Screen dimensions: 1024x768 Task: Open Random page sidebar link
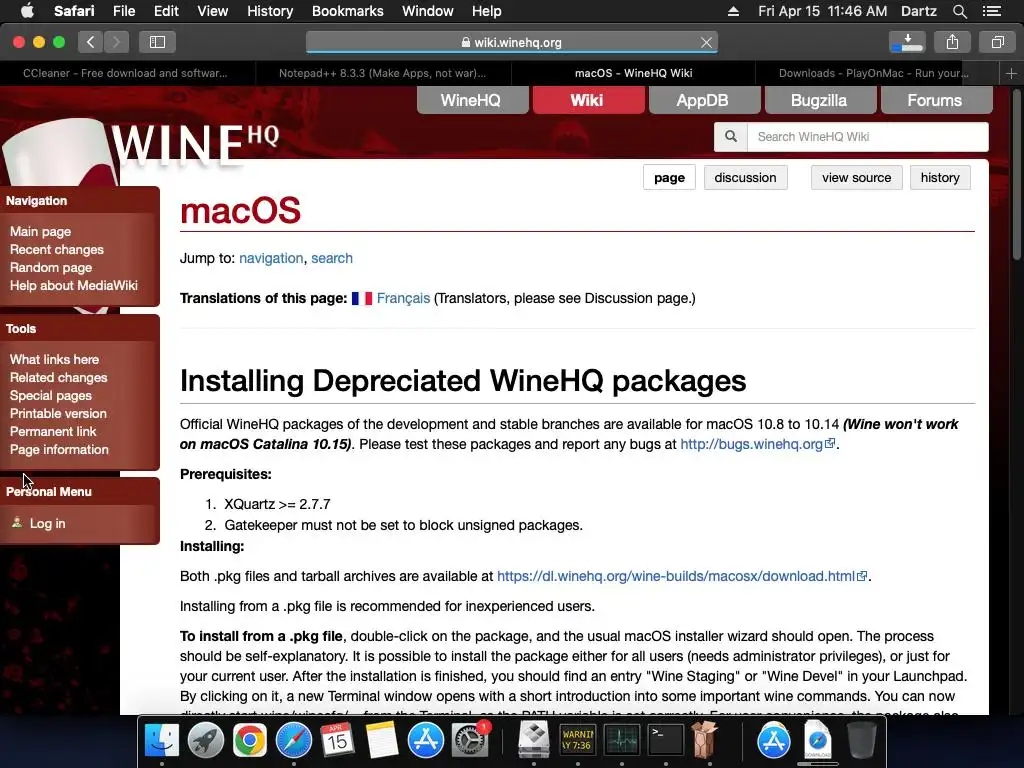click(51, 267)
